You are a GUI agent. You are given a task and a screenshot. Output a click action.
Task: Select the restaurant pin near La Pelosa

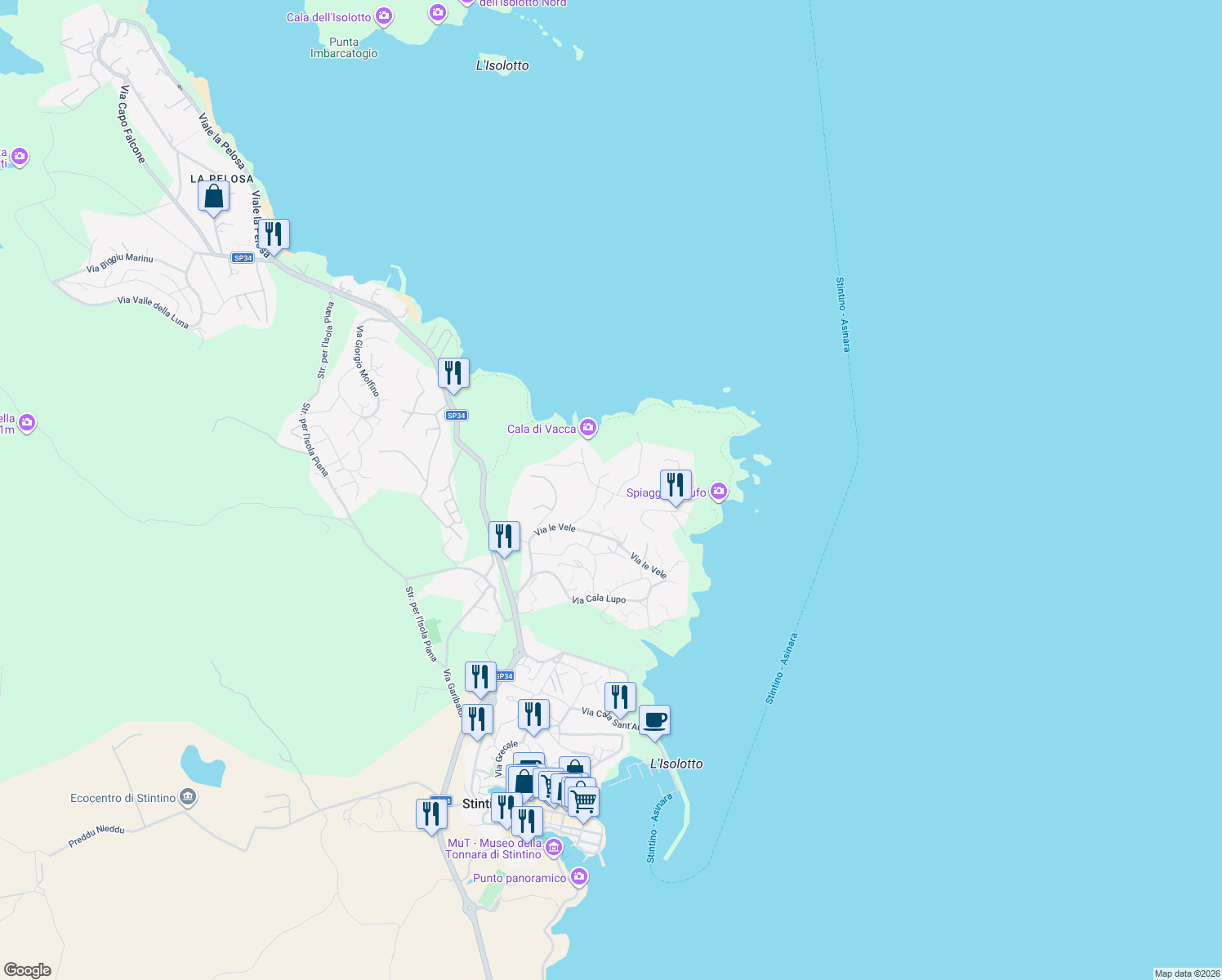[x=274, y=234]
